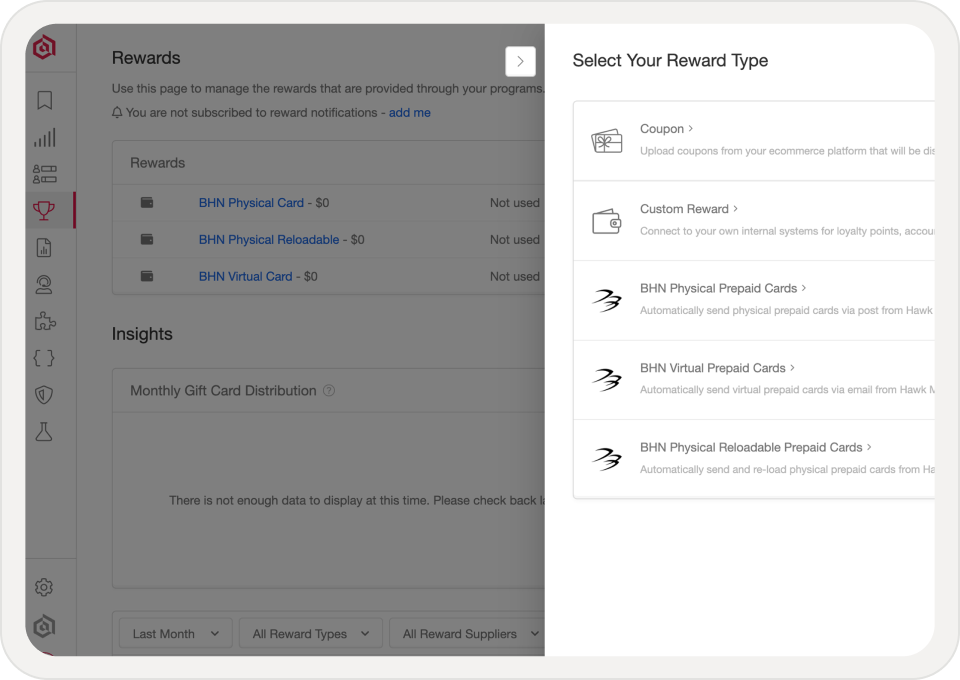Open the curly braces developer icon
The height and width of the screenshot is (680, 960).
(44, 358)
